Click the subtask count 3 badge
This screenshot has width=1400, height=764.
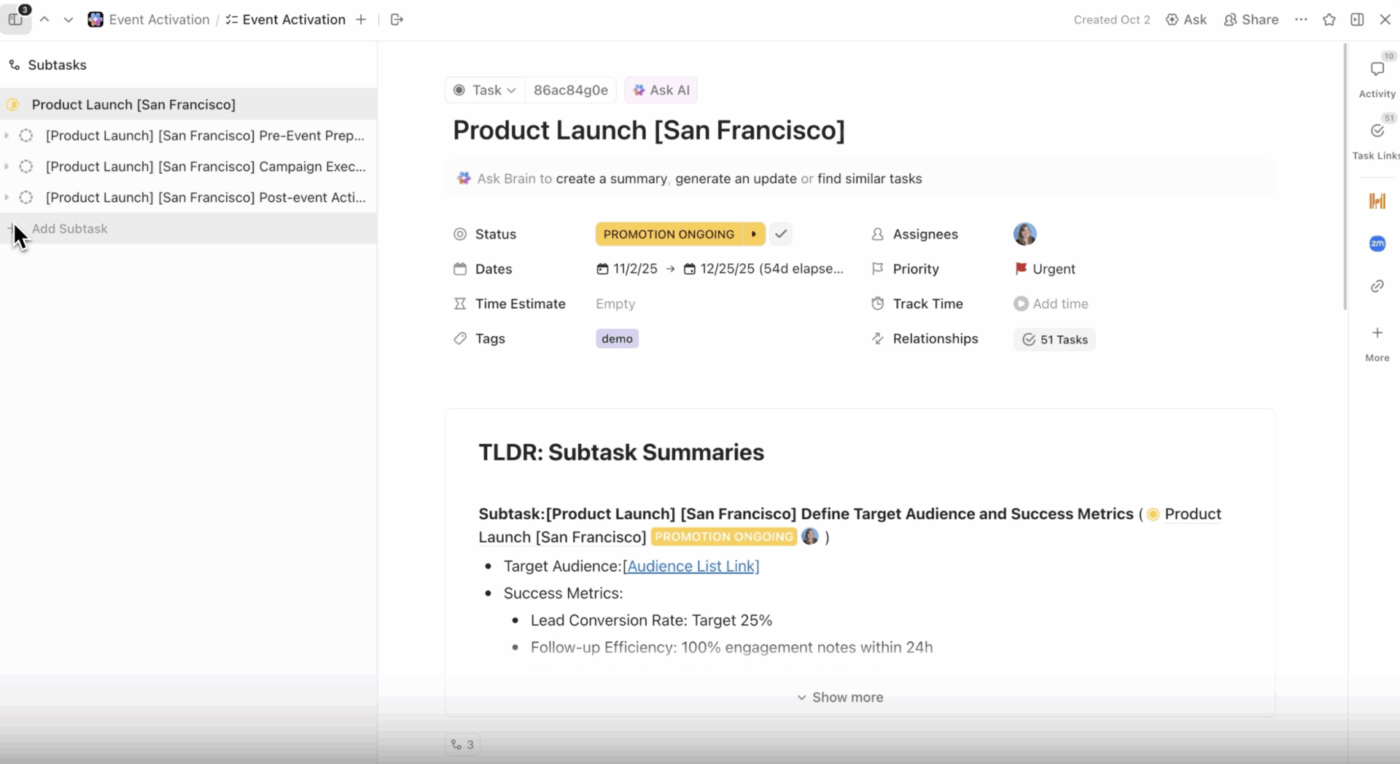point(462,745)
